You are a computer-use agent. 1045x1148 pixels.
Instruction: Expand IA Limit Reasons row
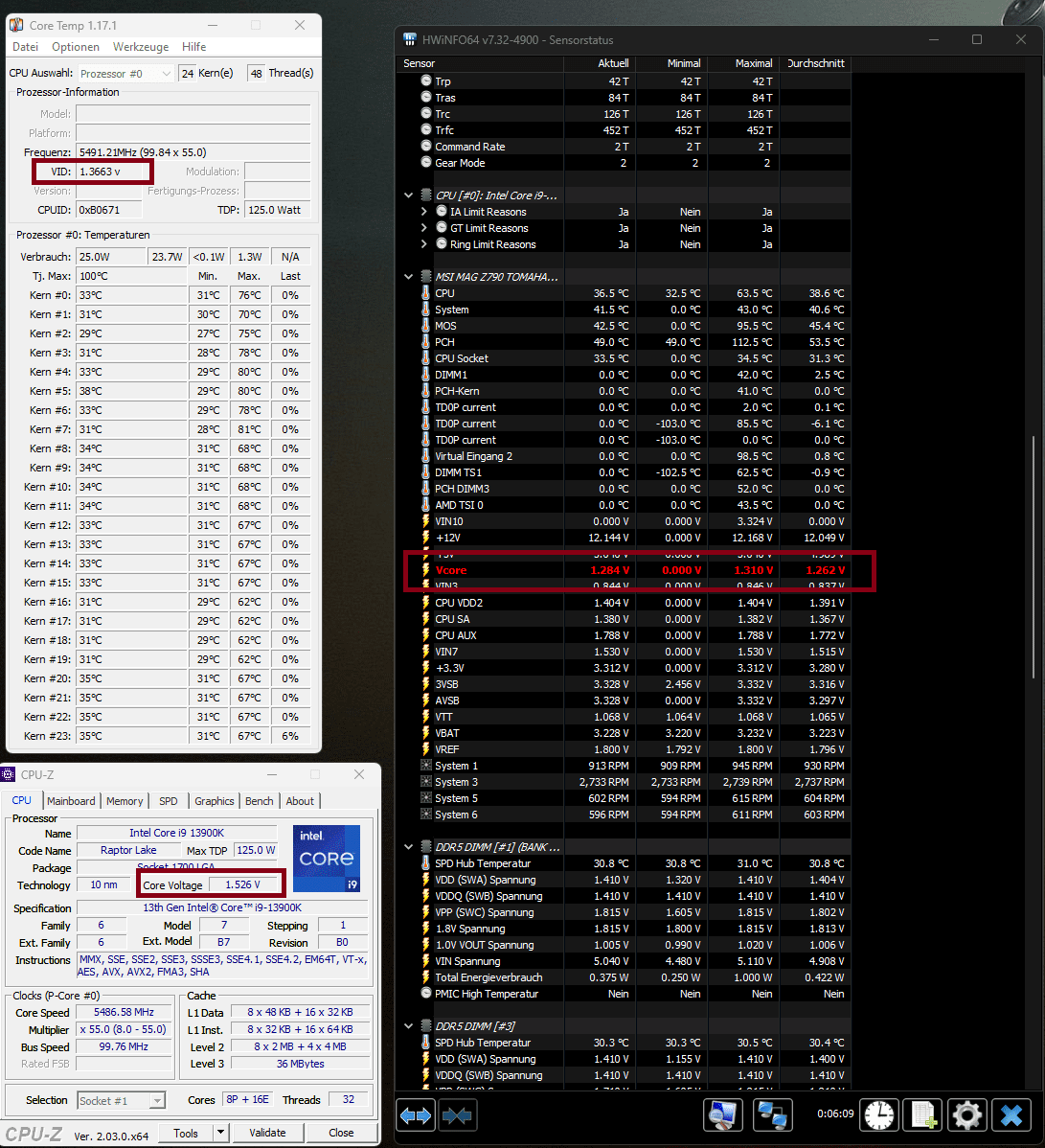(x=423, y=212)
